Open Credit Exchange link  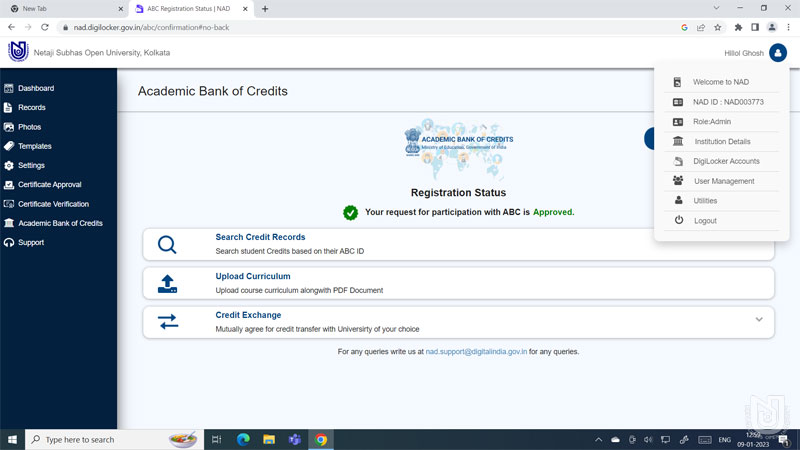coord(248,315)
